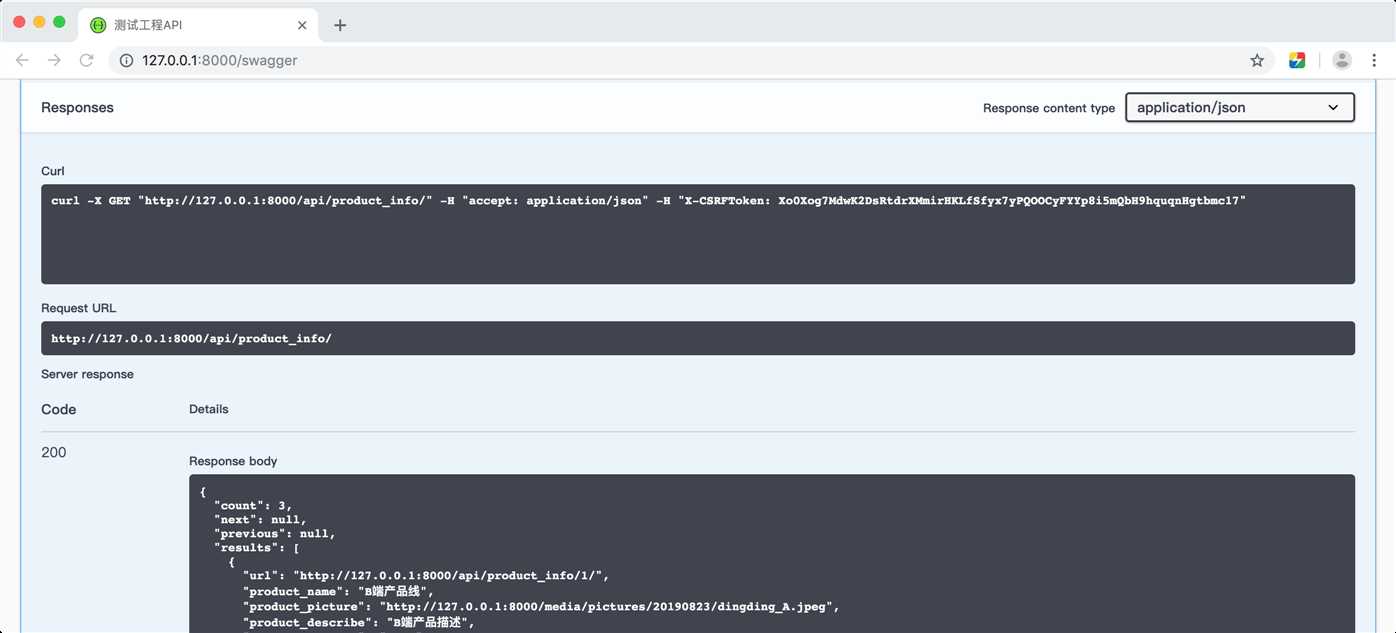Open the colorful browser extension icon

click(1297, 60)
